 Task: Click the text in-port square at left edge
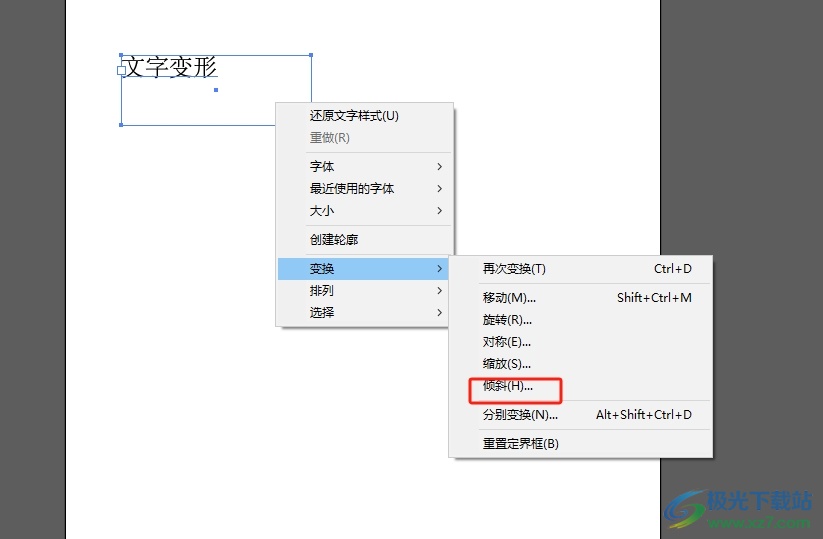pos(121,70)
